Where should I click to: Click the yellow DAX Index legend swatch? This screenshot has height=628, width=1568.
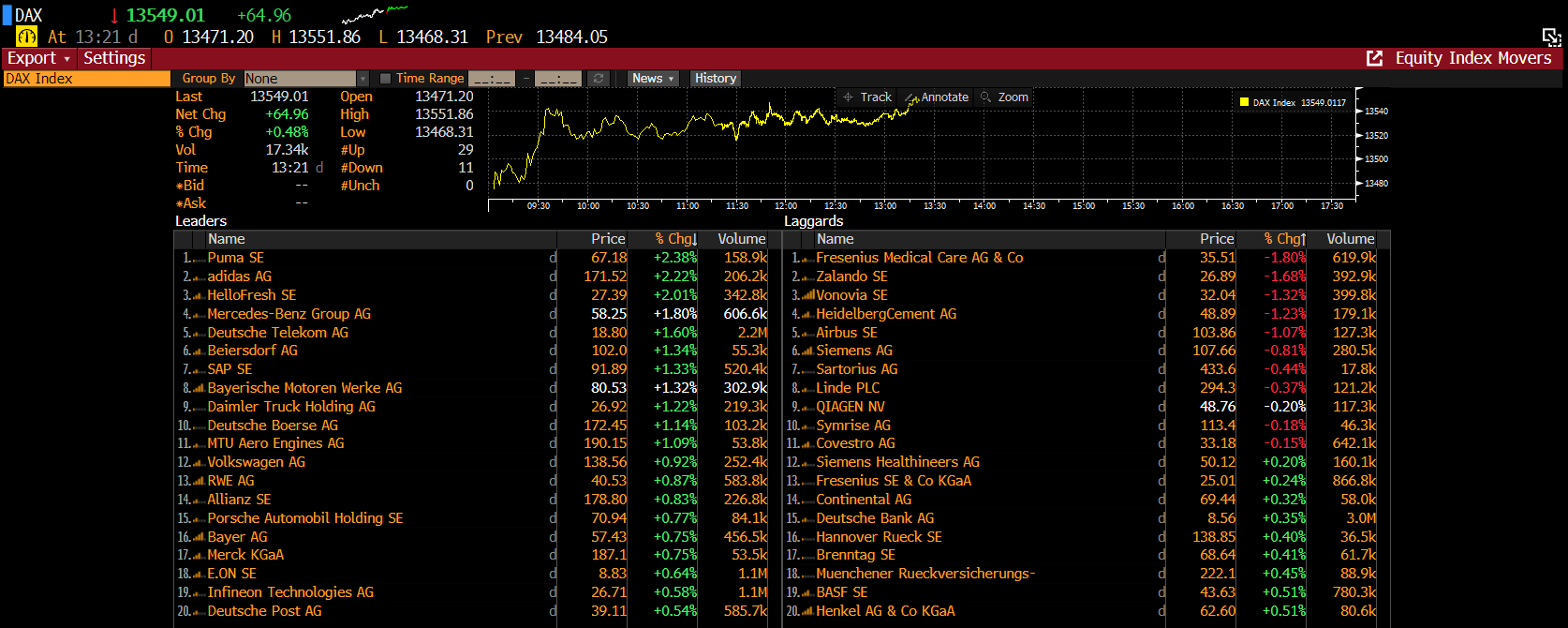(1244, 102)
